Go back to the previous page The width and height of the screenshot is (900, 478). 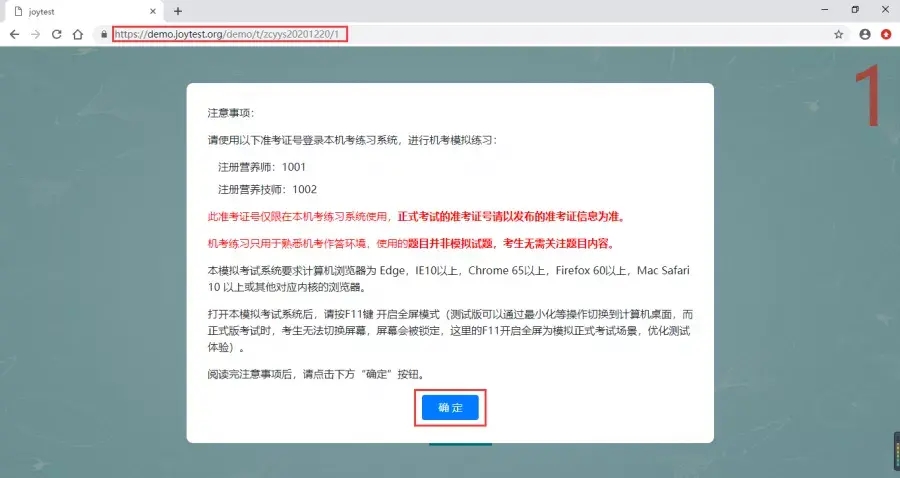pos(14,34)
